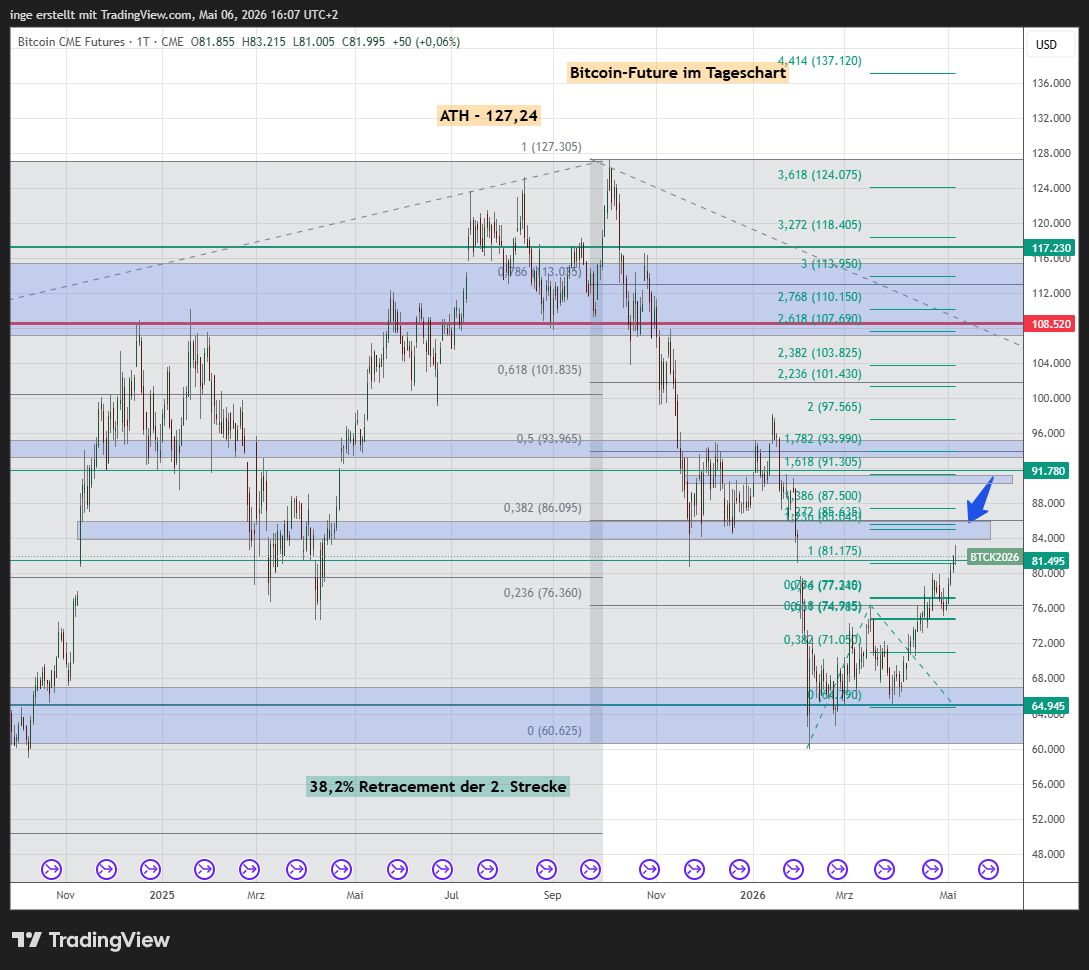The height and width of the screenshot is (970, 1089).
Task: Click the event marker just left of the 2025 label
Action: tap(151, 869)
